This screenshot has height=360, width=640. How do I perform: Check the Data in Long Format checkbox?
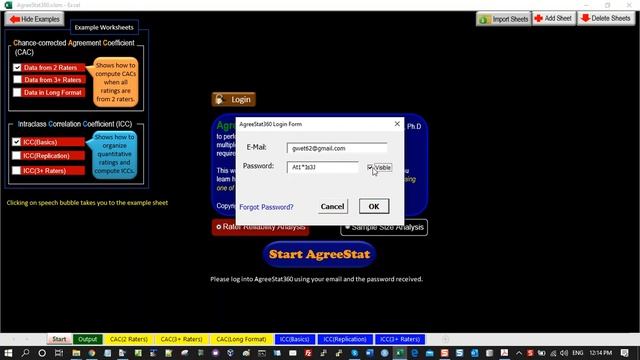pos(17,92)
